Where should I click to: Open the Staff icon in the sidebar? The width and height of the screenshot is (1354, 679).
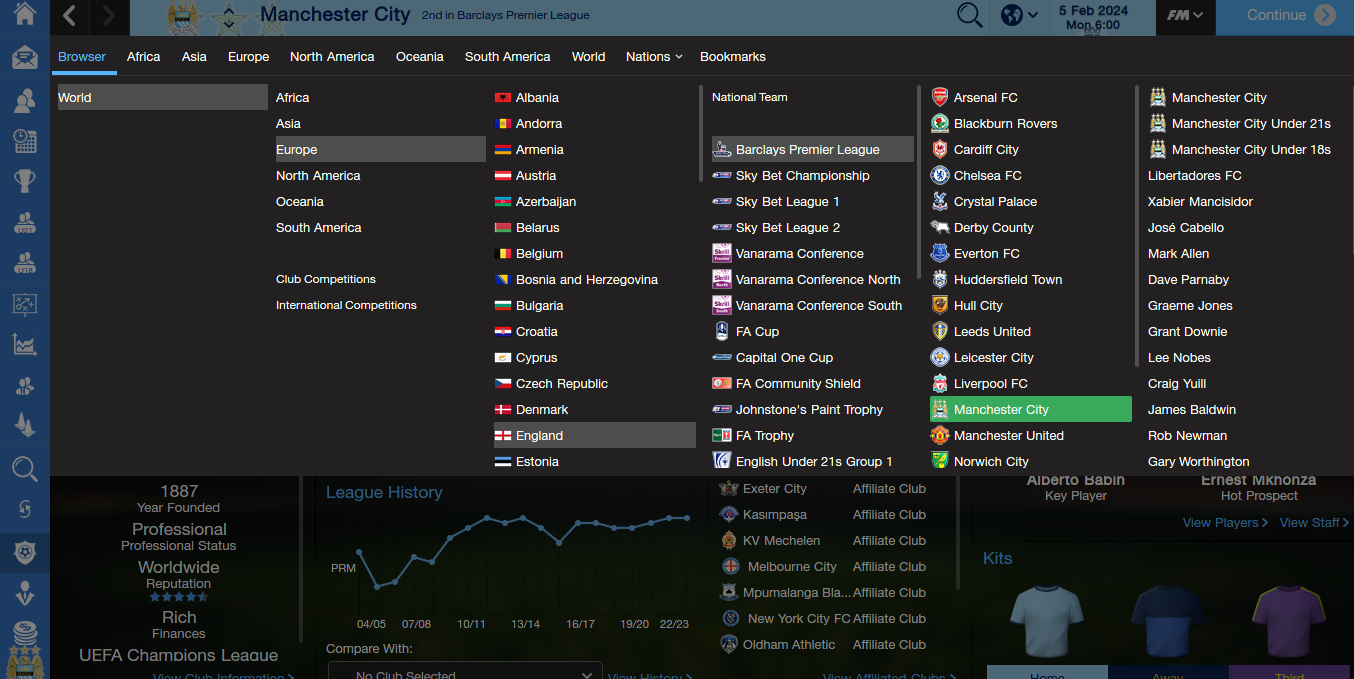(25, 386)
